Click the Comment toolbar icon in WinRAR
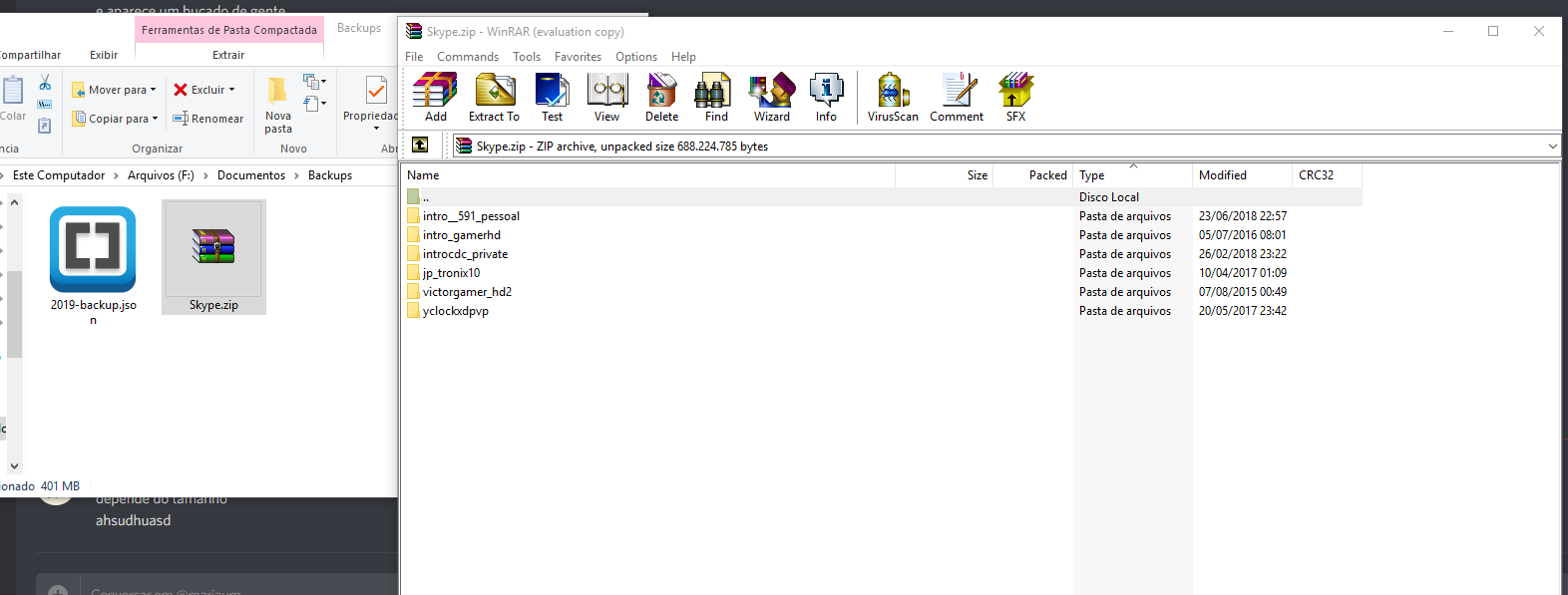 (x=957, y=98)
